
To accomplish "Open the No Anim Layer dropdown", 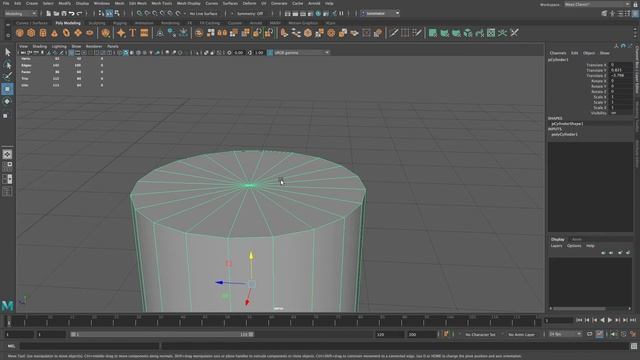I will coord(522,334).
